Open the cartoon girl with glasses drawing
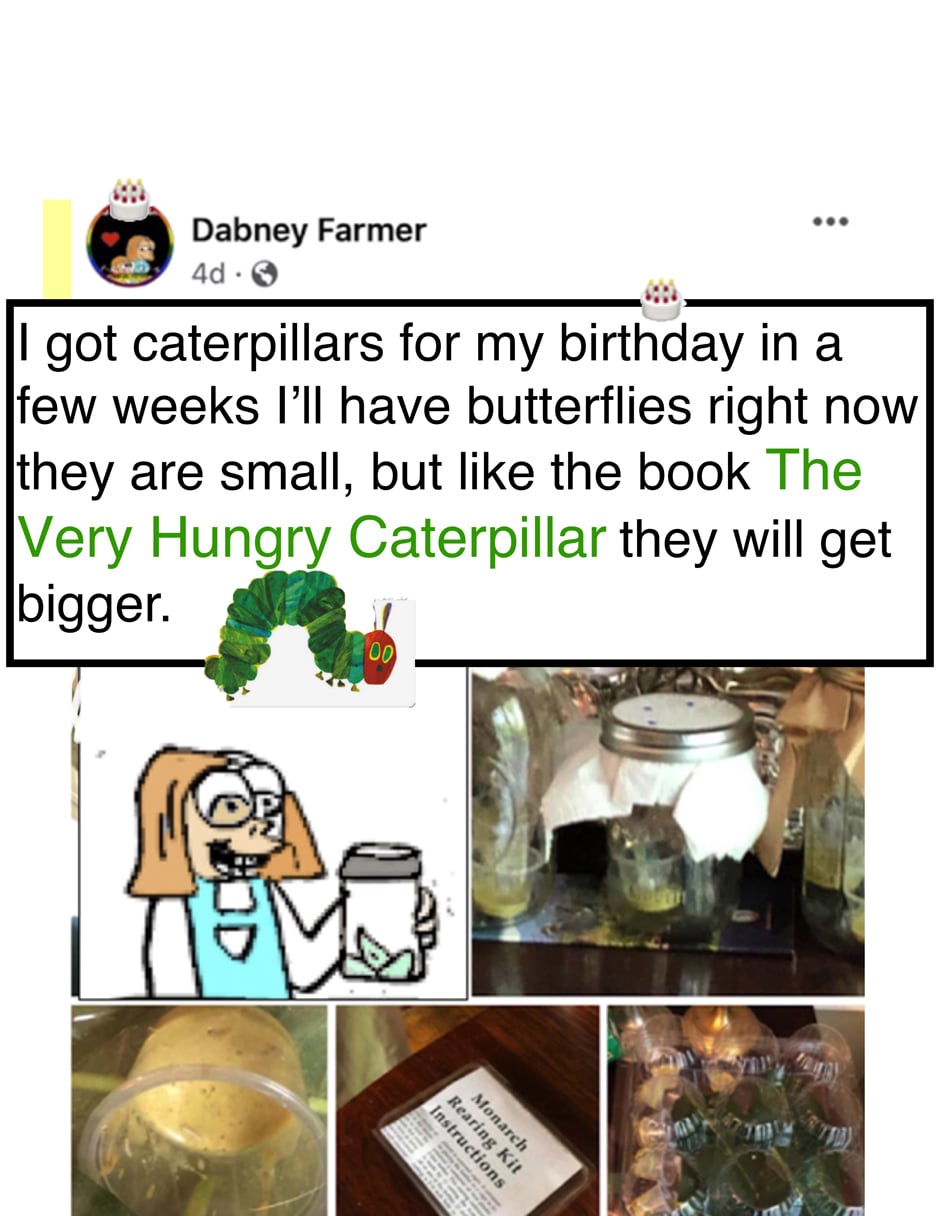Viewport: 940px width, 1216px height. [272, 834]
